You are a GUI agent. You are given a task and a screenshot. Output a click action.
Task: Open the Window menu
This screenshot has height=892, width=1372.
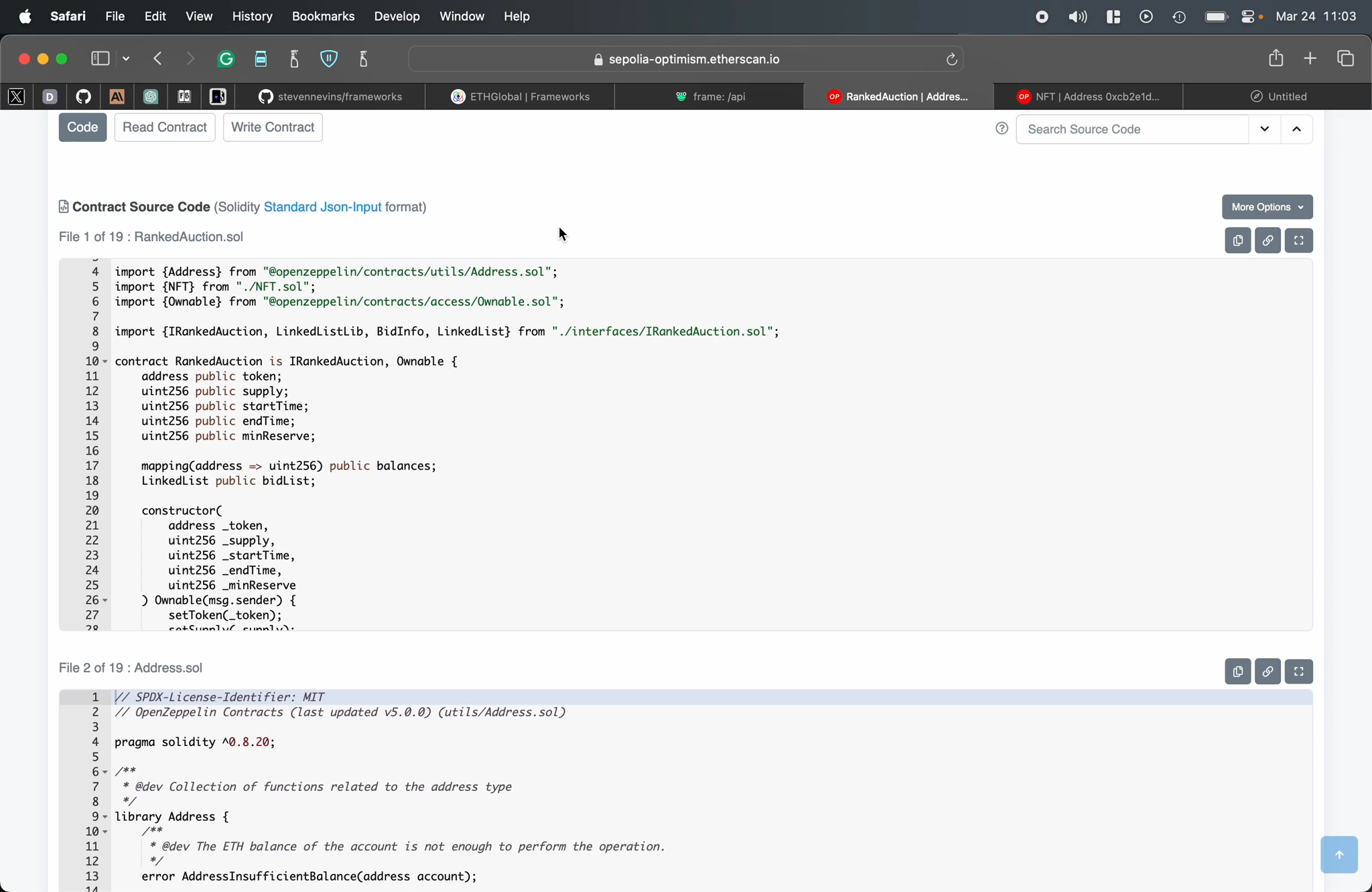(462, 16)
